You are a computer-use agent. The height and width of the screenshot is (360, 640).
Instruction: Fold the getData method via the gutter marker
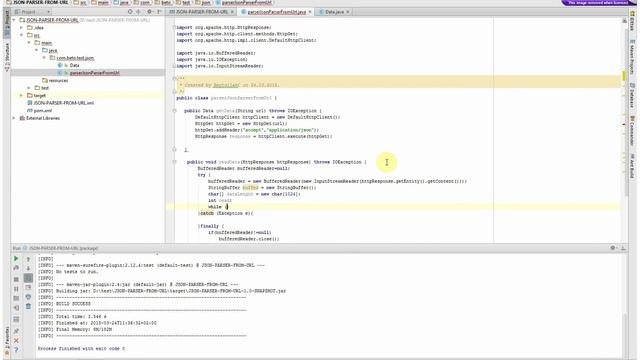[x=174, y=111]
